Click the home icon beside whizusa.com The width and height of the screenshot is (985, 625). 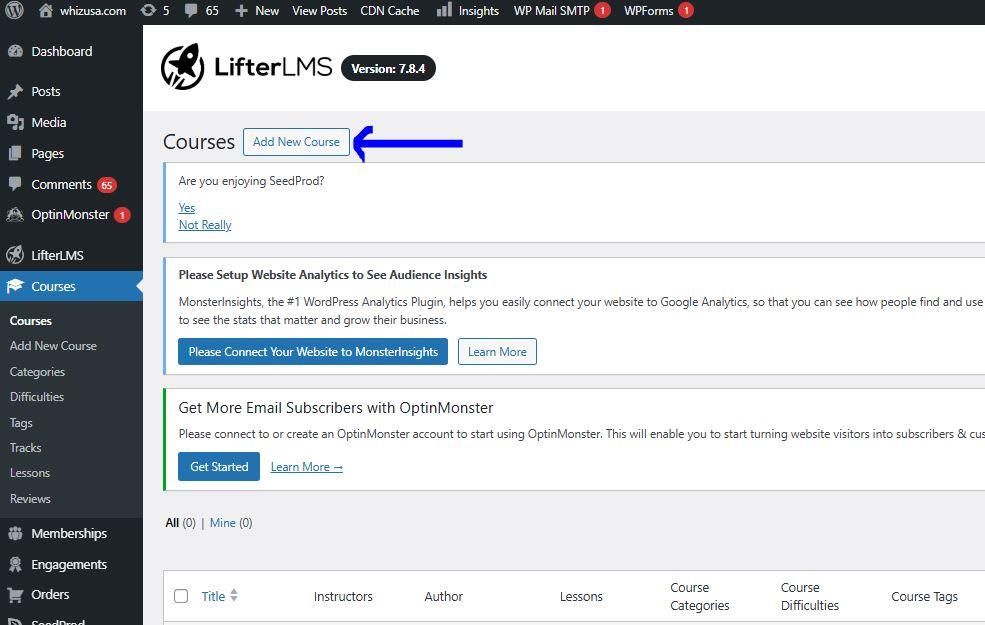pos(46,10)
